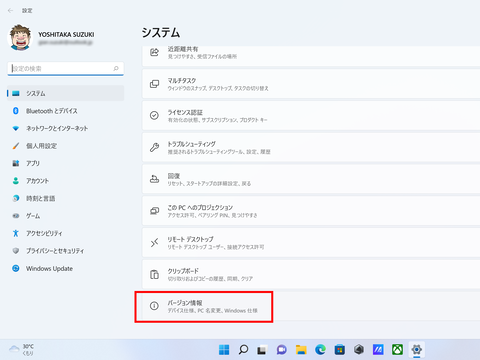This screenshot has height=360, width=480.
Task: Open 時刻と言語 in sidebar
Action: pyautogui.click(x=66, y=198)
